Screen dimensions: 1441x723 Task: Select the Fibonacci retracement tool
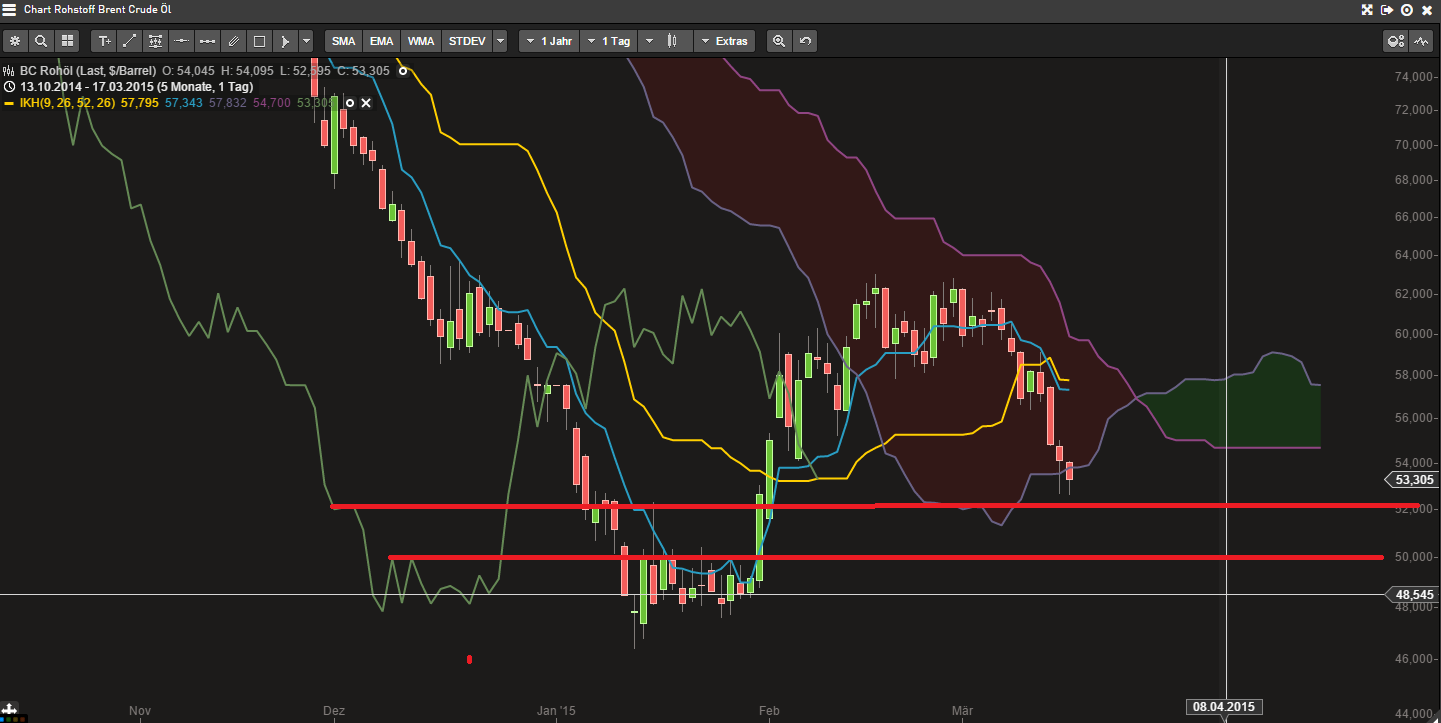(x=155, y=41)
